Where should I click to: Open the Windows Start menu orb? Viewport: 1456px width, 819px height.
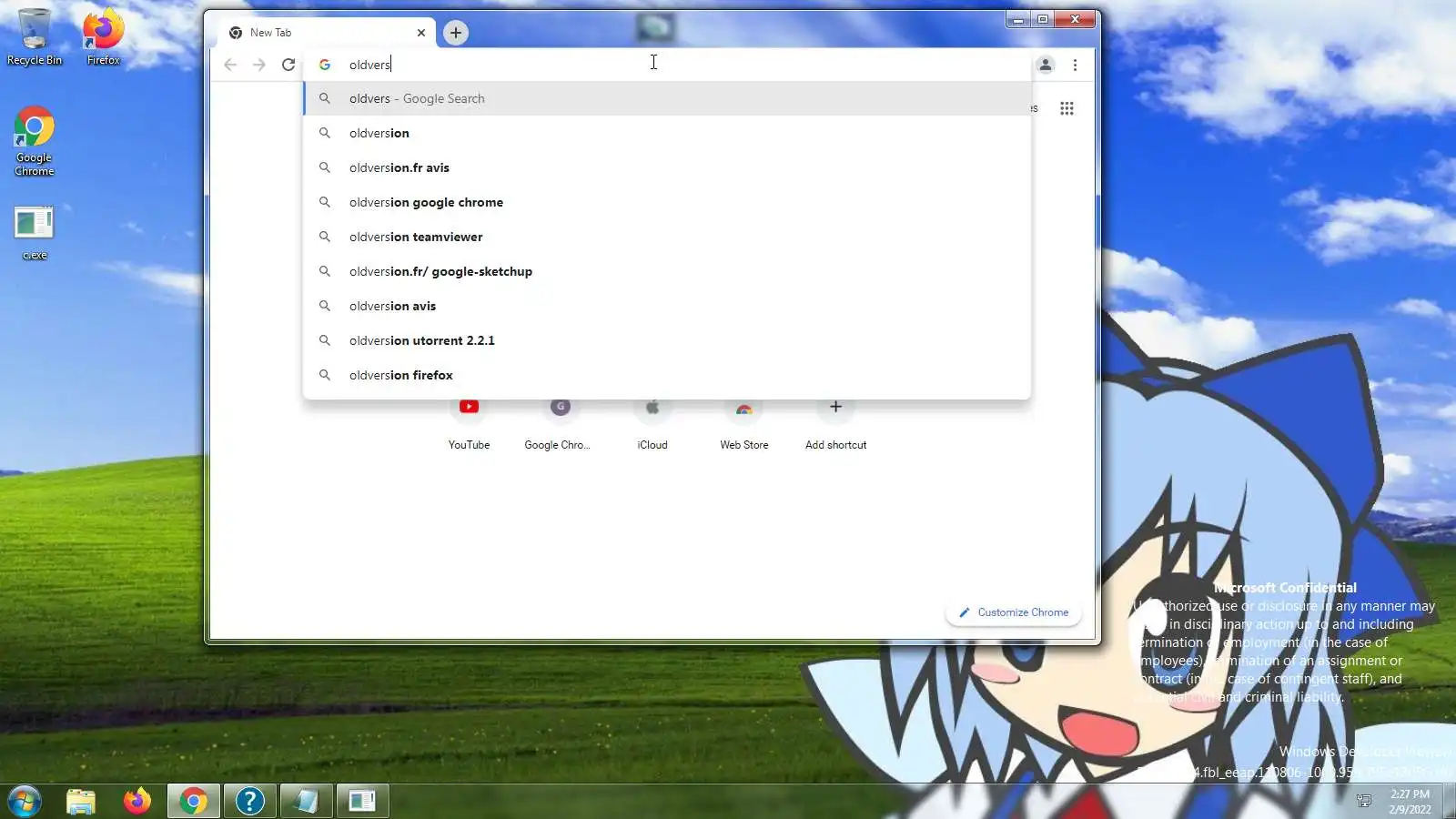[x=25, y=801]
